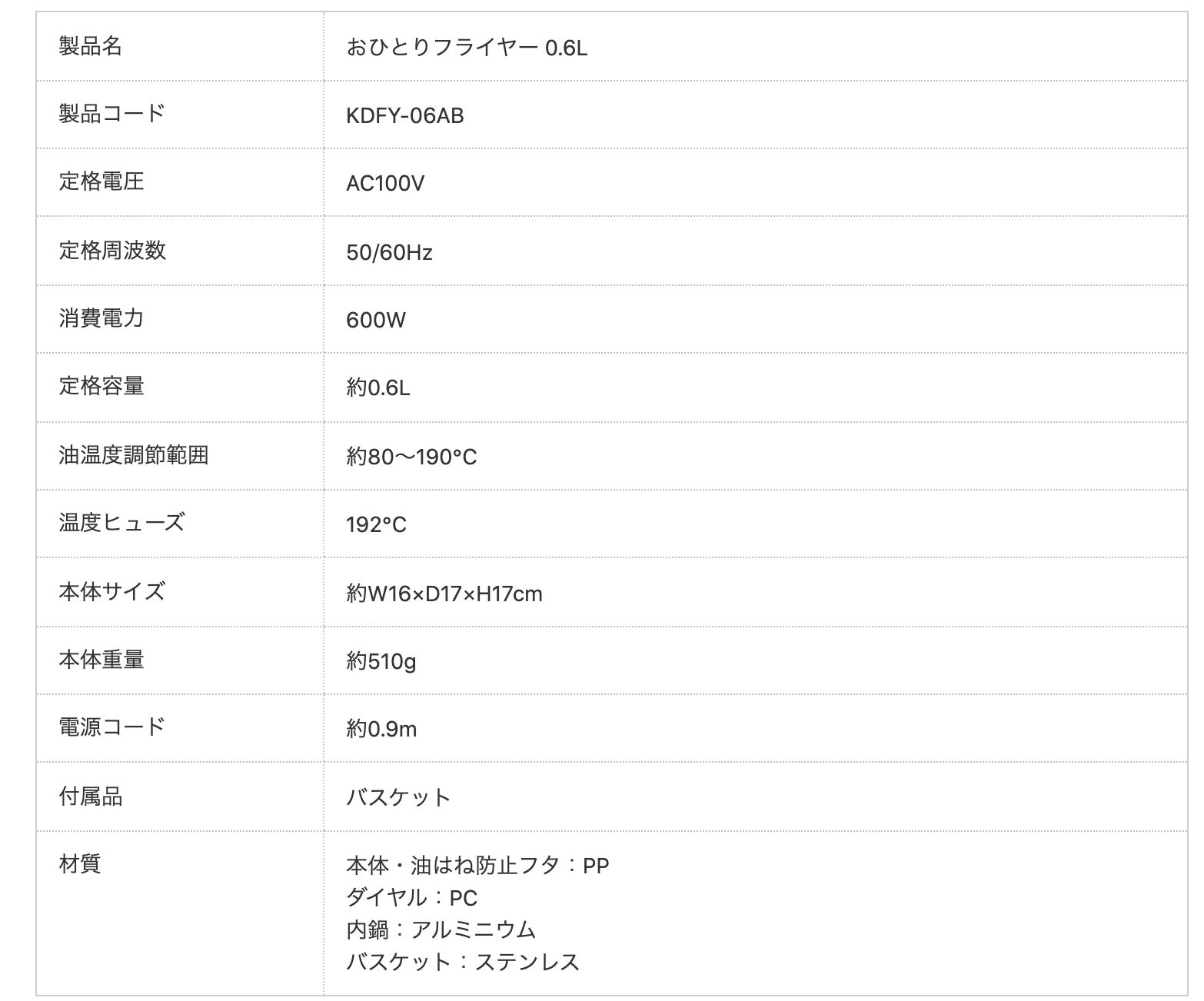1204x1001 pixels.
Task: Select the product code KDFY-06AB
Action: [404, 115]
